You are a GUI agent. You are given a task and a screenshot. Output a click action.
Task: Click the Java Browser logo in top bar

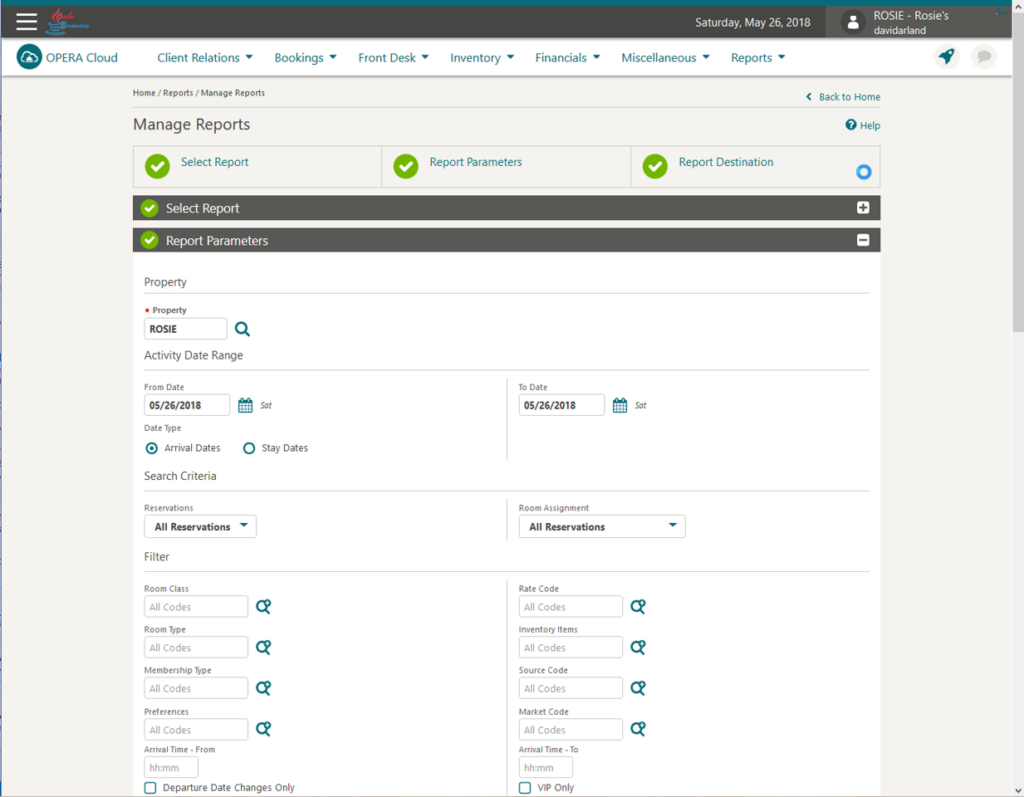tap(67, 22)
